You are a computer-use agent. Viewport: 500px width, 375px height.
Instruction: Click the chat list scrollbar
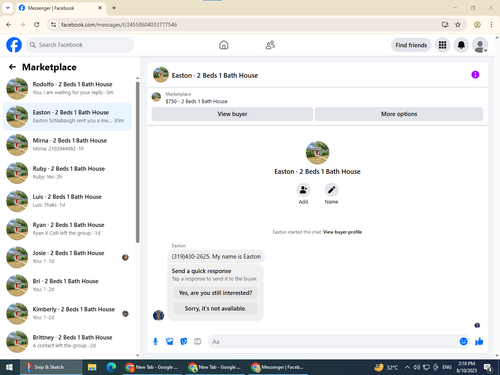[138, 162]
